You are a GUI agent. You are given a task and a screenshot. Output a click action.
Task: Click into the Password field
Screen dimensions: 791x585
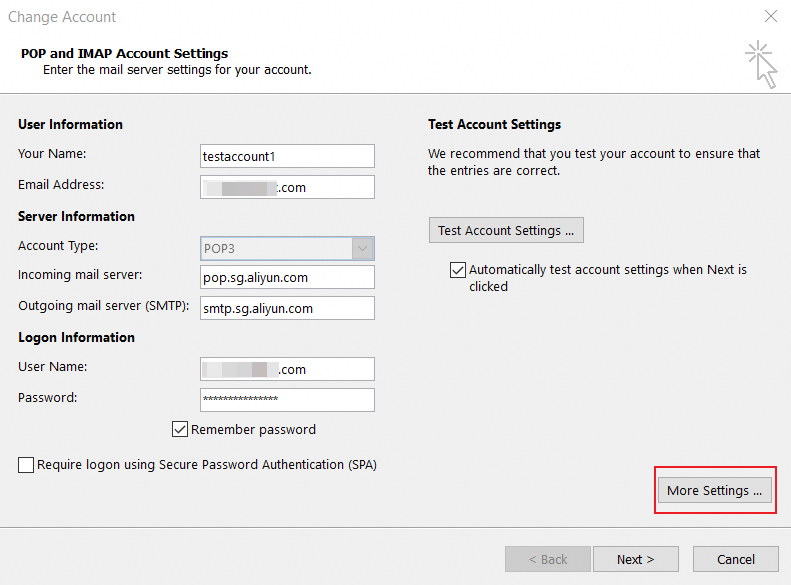coord(287,400)
